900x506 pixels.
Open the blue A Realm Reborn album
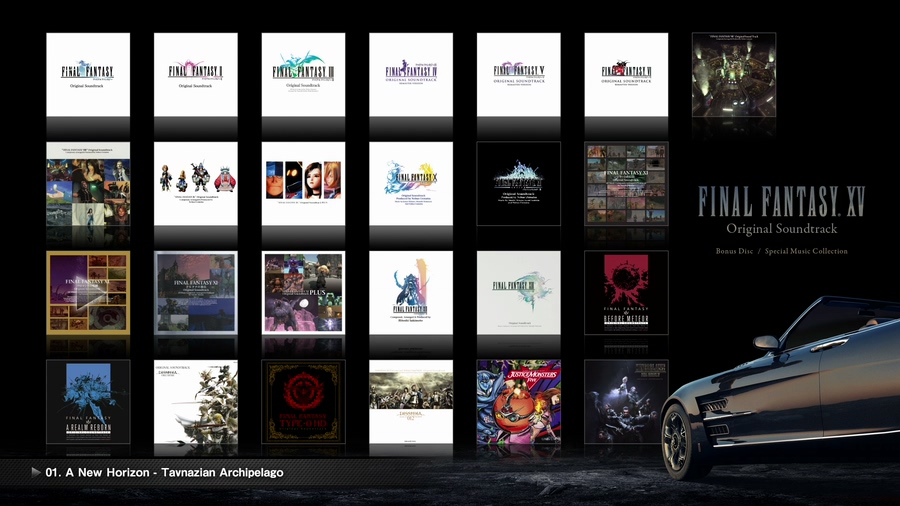tap(88, 401)
